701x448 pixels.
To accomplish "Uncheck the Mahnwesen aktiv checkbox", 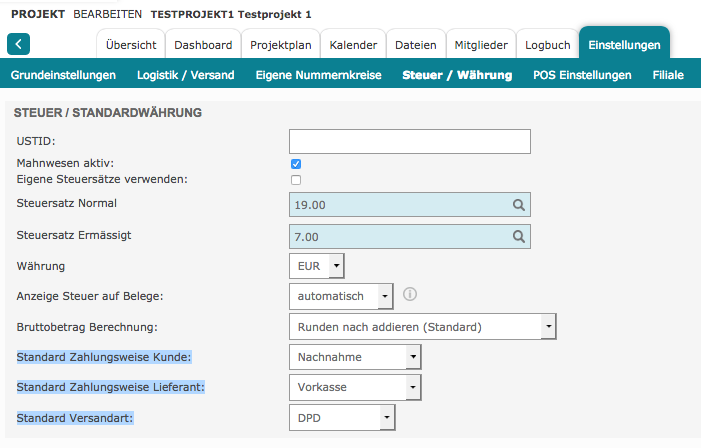I will pos(295,164).
